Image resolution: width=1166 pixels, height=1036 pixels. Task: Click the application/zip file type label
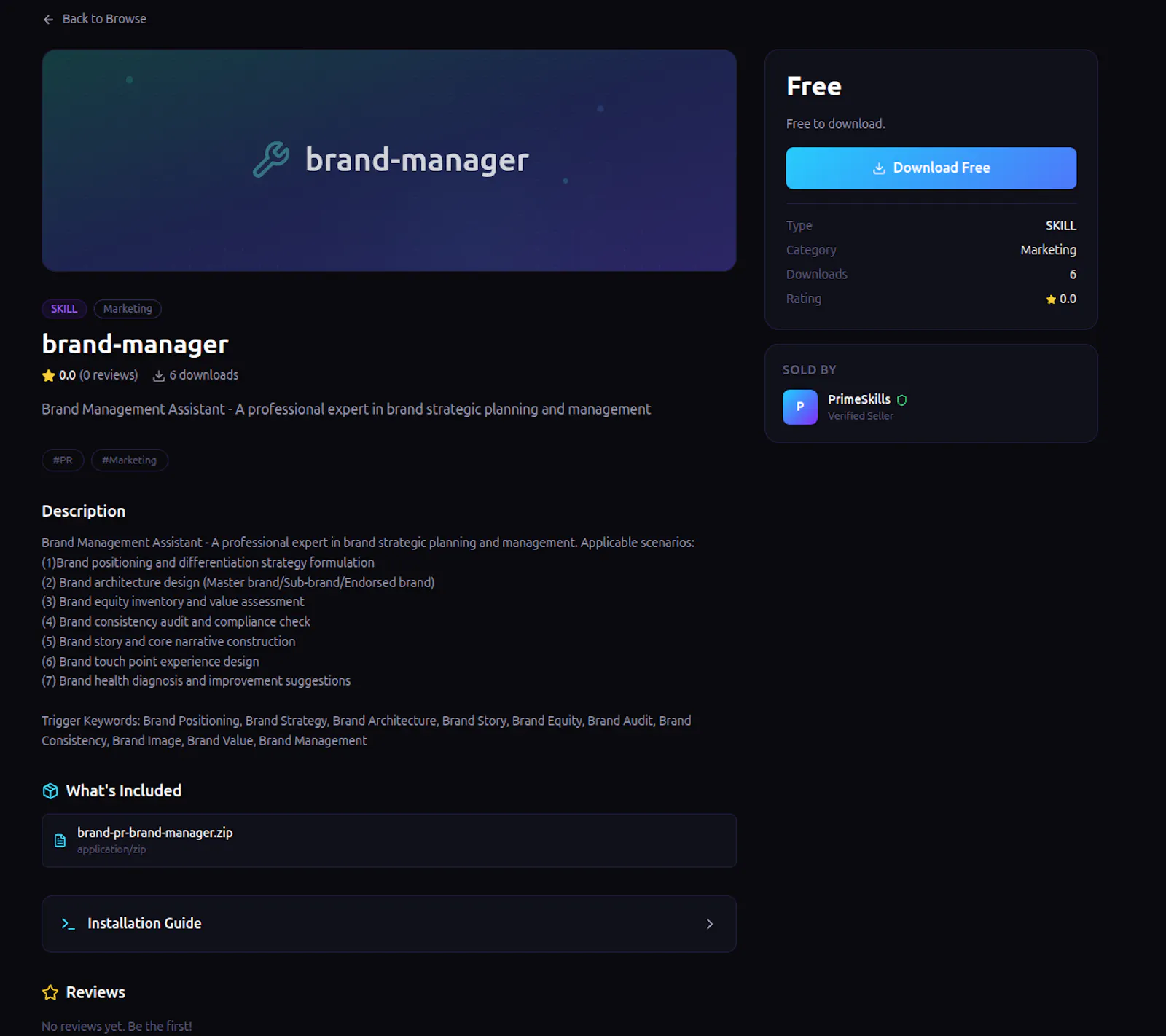pyautogui.click(x=111, y=849)
